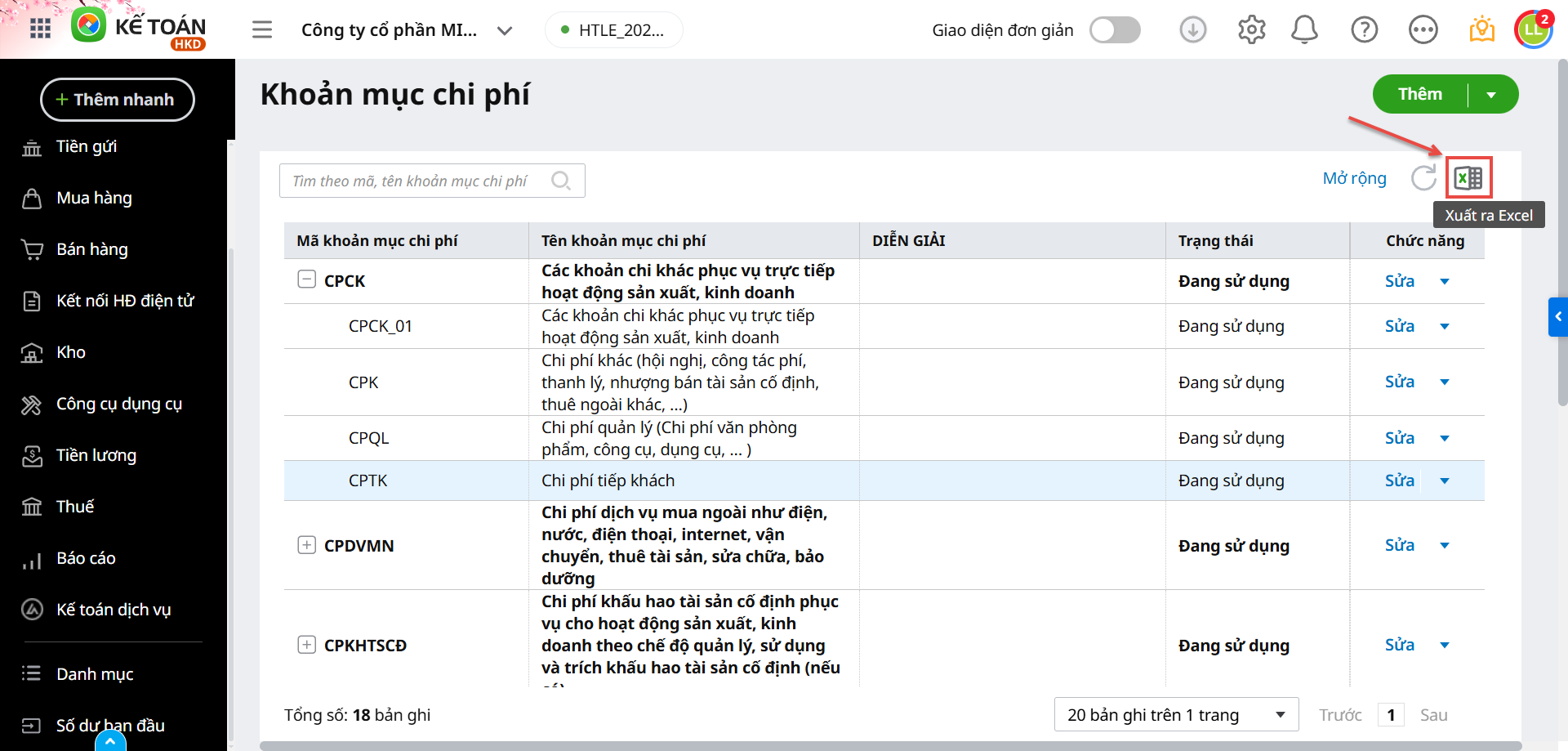Expand the CPDVMN tree row
Viewport: 1568px width, 751px height.
pyautogui.click(x=306, y=545)
